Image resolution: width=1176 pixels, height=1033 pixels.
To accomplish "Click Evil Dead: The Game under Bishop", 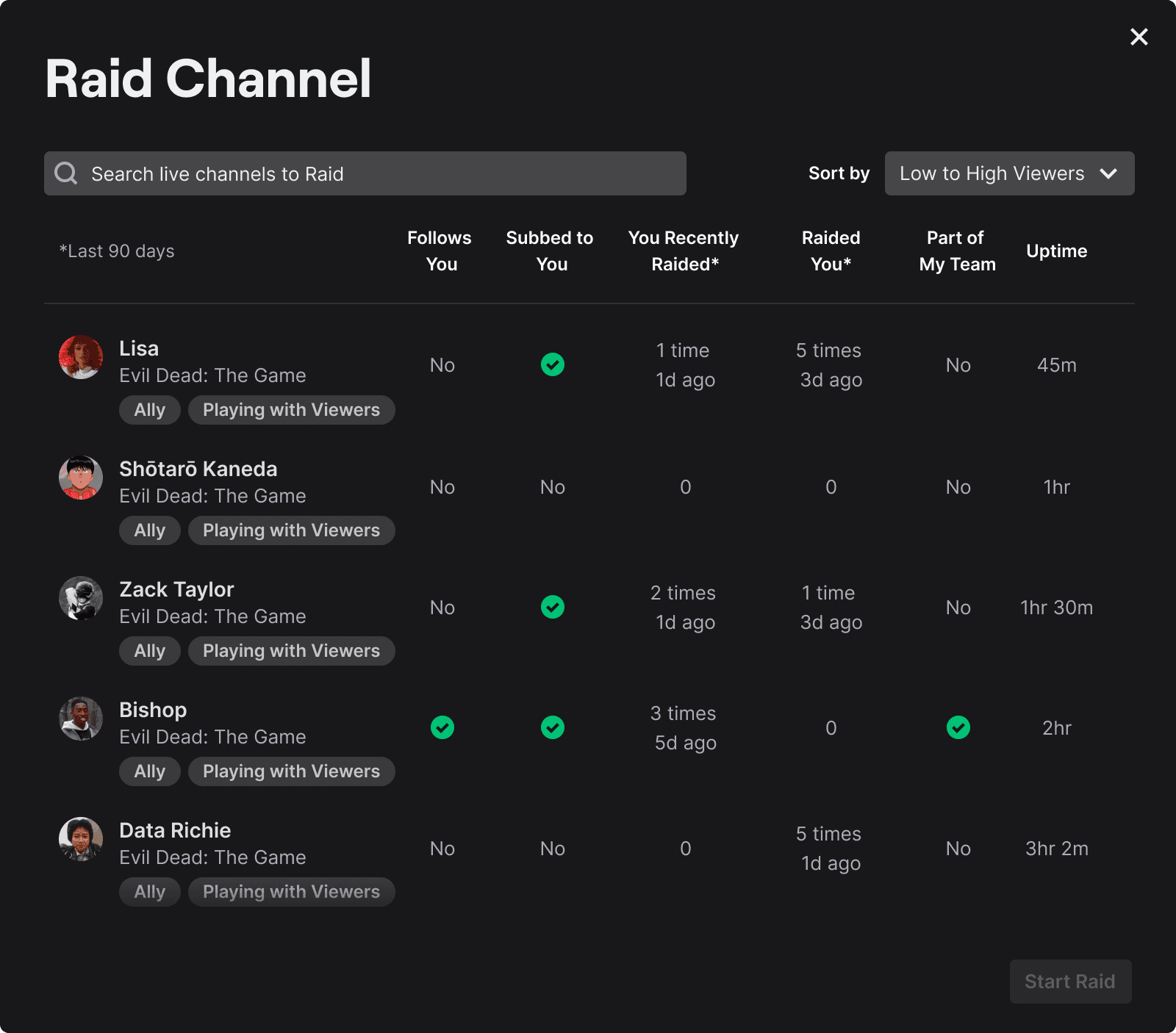I will pos(212,737).
